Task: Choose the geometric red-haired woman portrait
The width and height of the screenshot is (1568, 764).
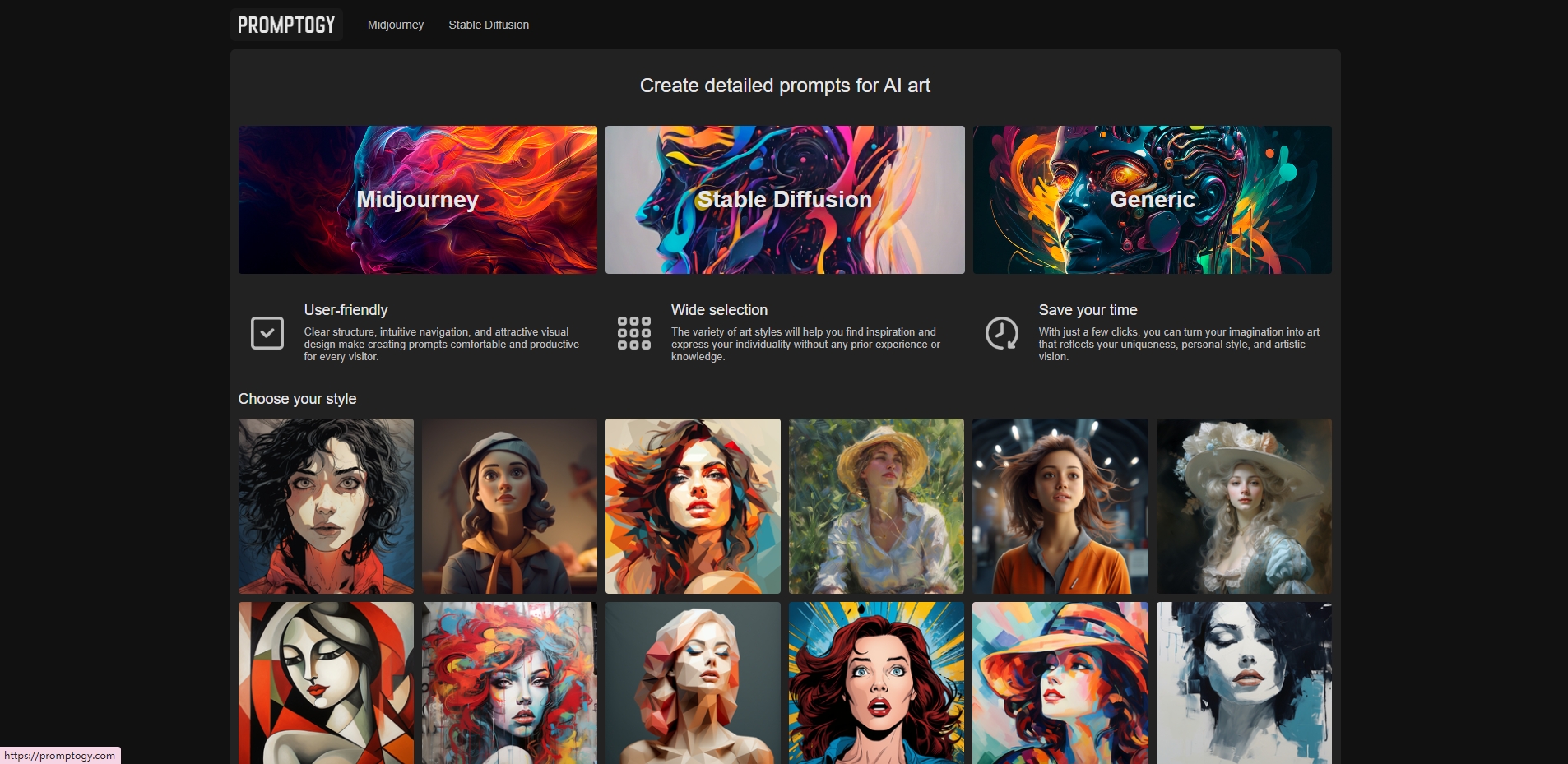Action: pos(693,506)
